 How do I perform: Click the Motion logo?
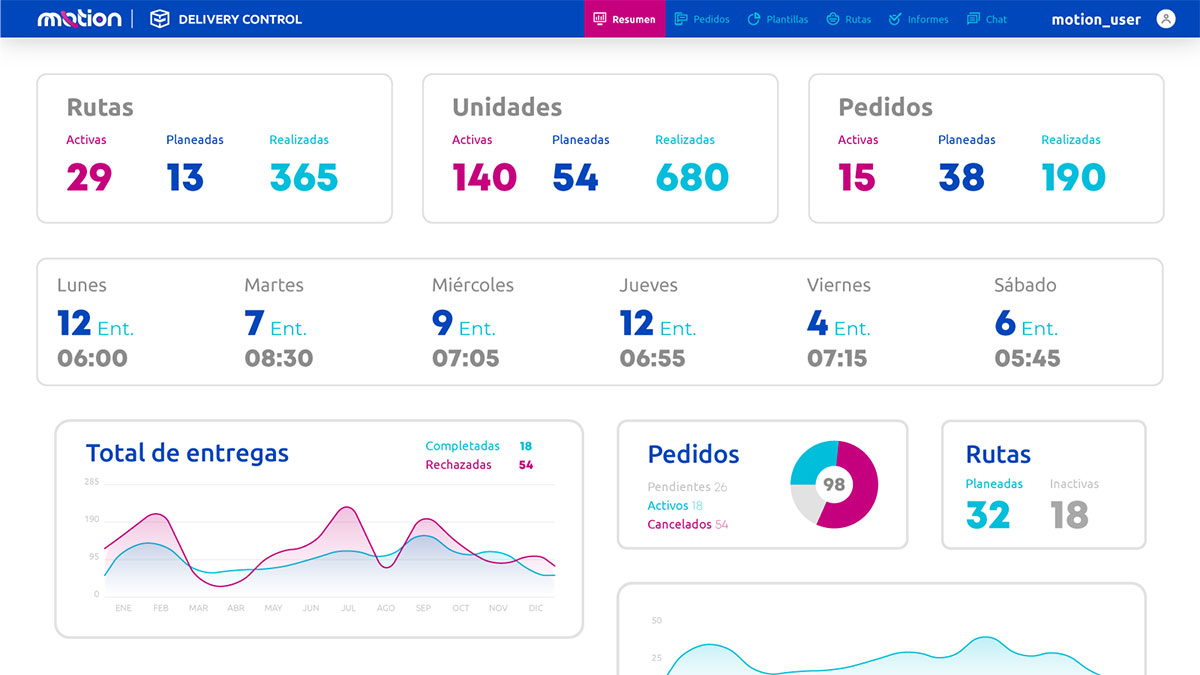click(x=79, y=19)
